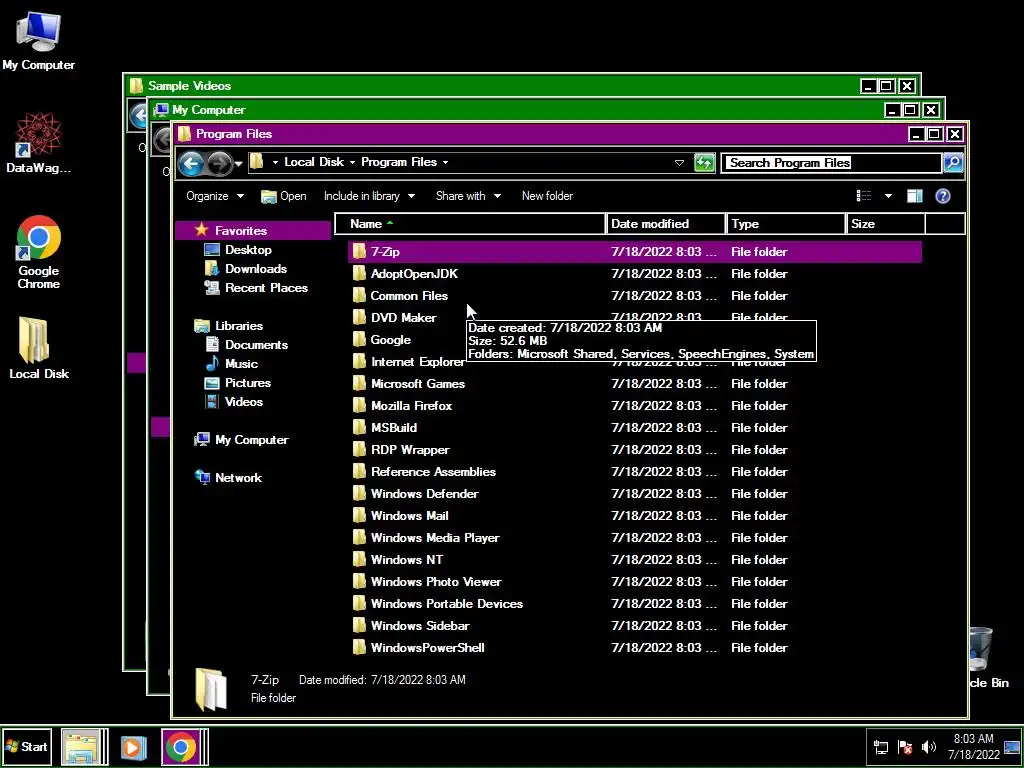Screen dimensions: 1024x768
Task: Select the Reference Assemblies folder
Action: (432, 472)
